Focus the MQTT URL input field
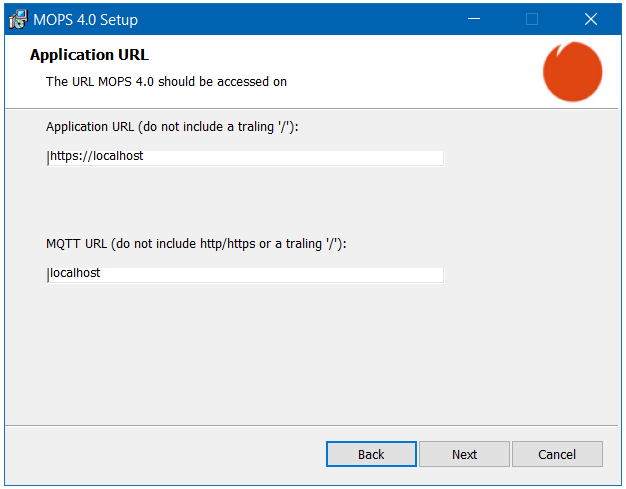Screen dimensions: 626x489 tap(245, 273)
